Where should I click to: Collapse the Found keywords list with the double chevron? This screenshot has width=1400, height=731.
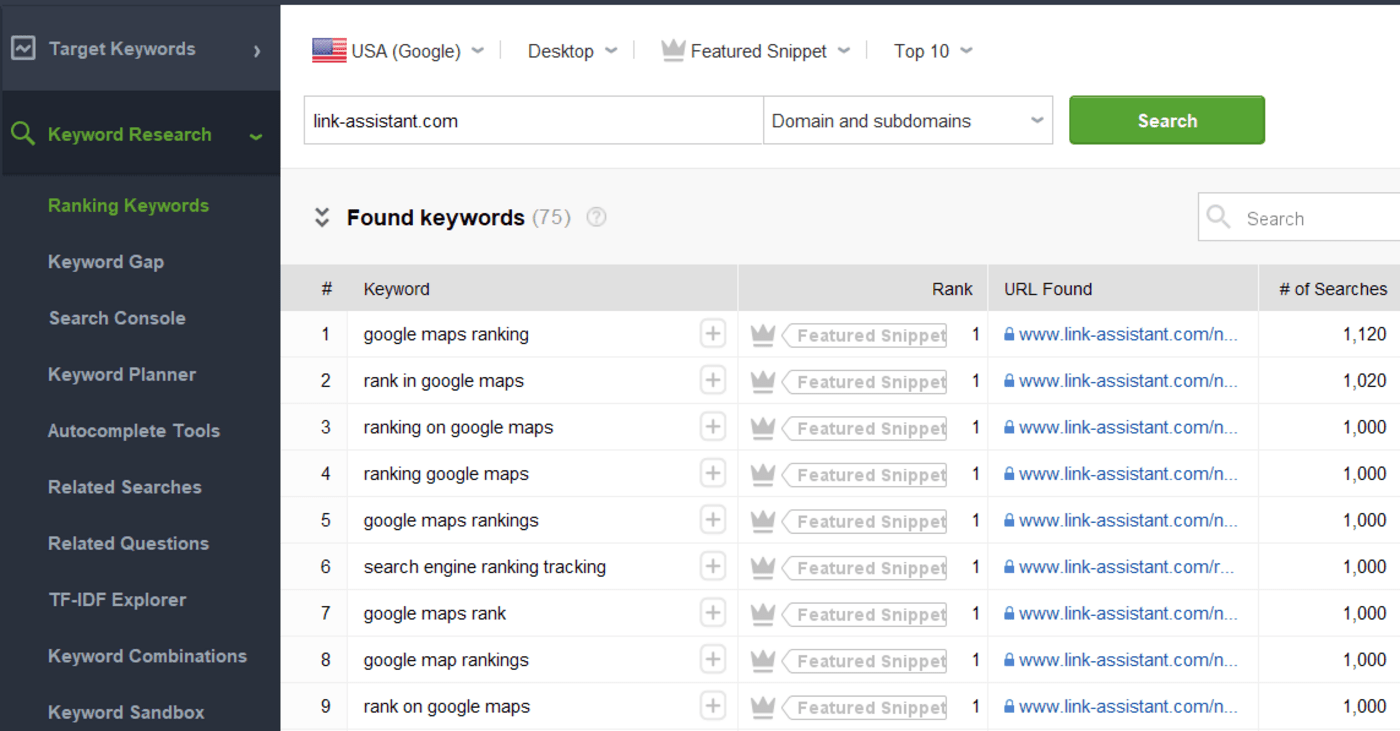[x=322, y=216]
